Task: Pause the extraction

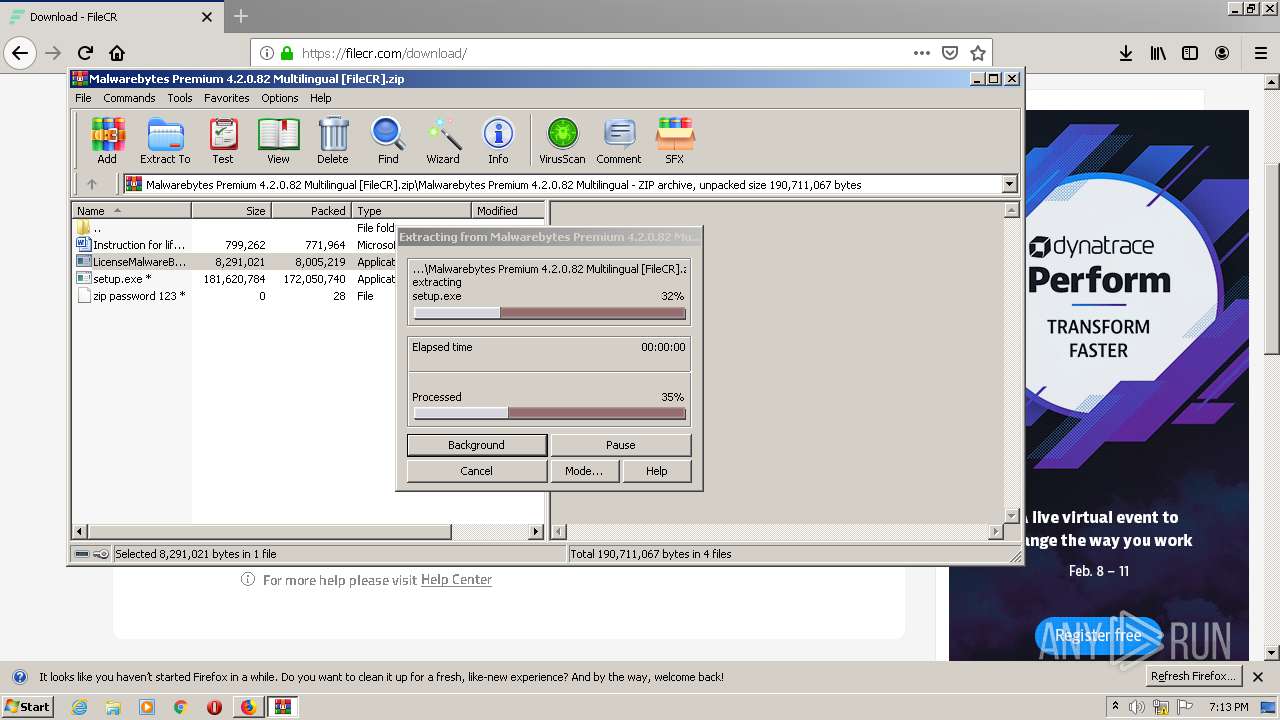Action: 621,445
